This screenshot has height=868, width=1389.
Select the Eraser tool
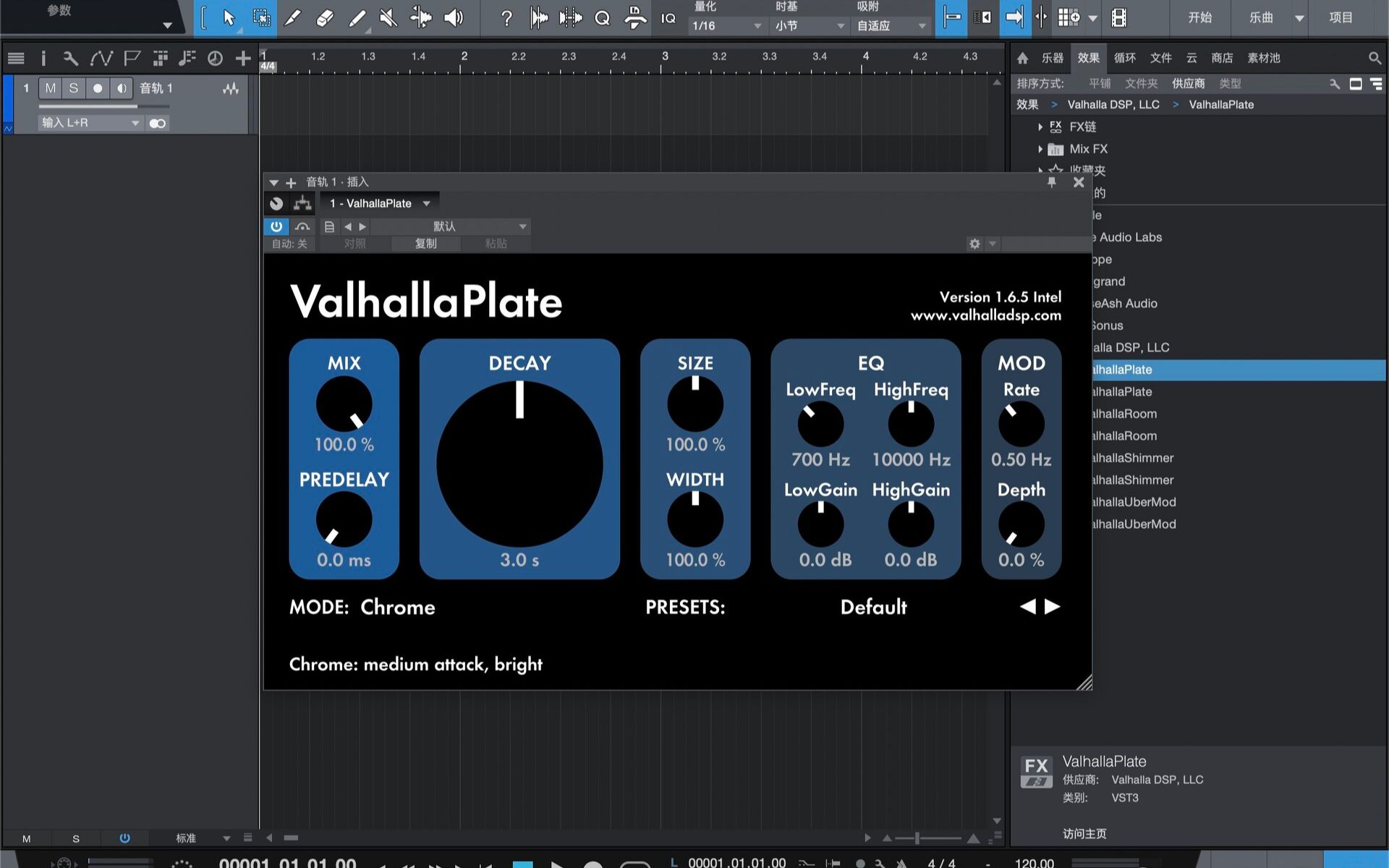325,17
